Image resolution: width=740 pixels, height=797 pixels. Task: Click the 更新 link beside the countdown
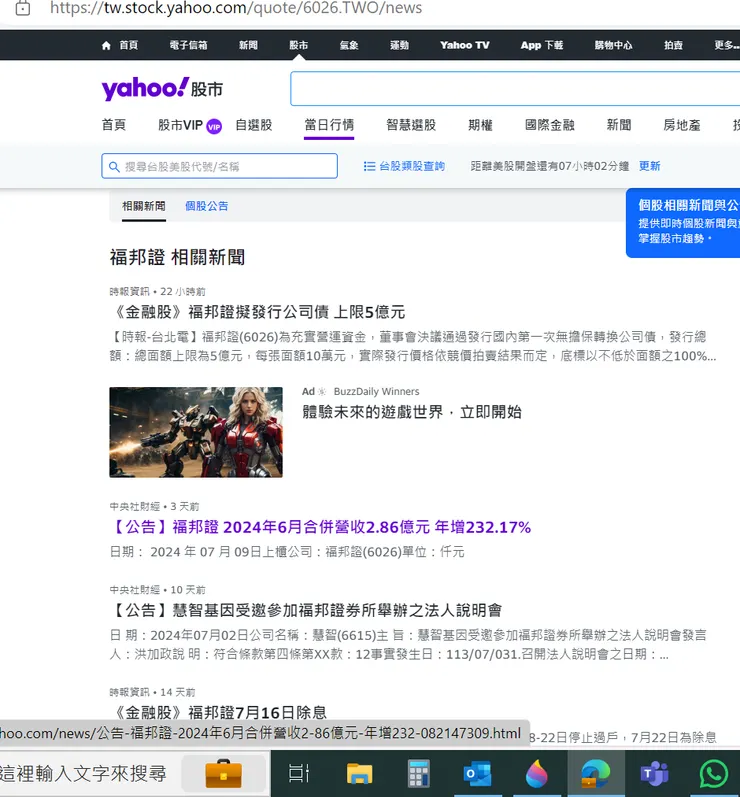pos(650,166)
